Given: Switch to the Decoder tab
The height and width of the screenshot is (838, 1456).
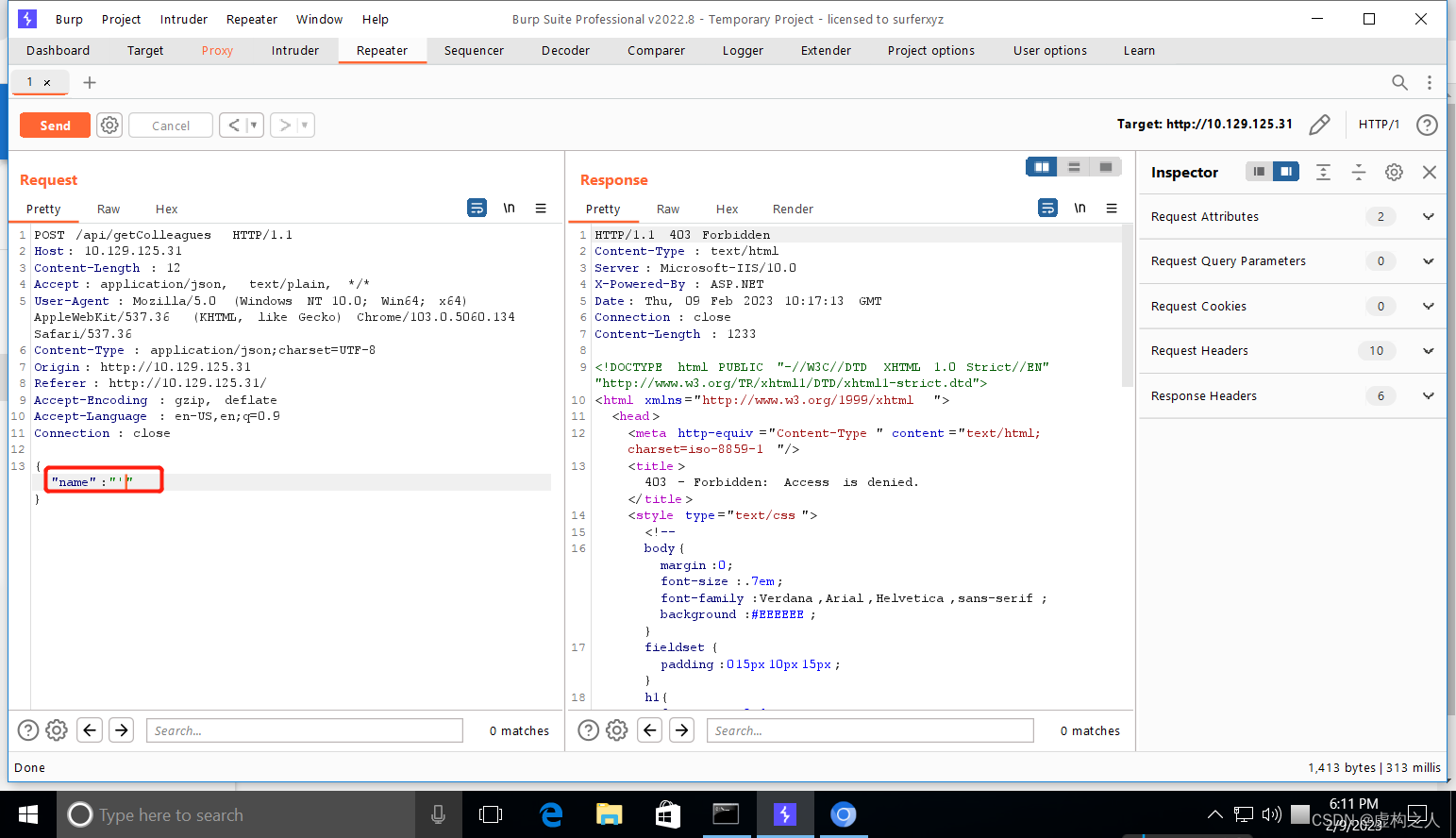Looking at the screenshot, I should pos(565,51).
